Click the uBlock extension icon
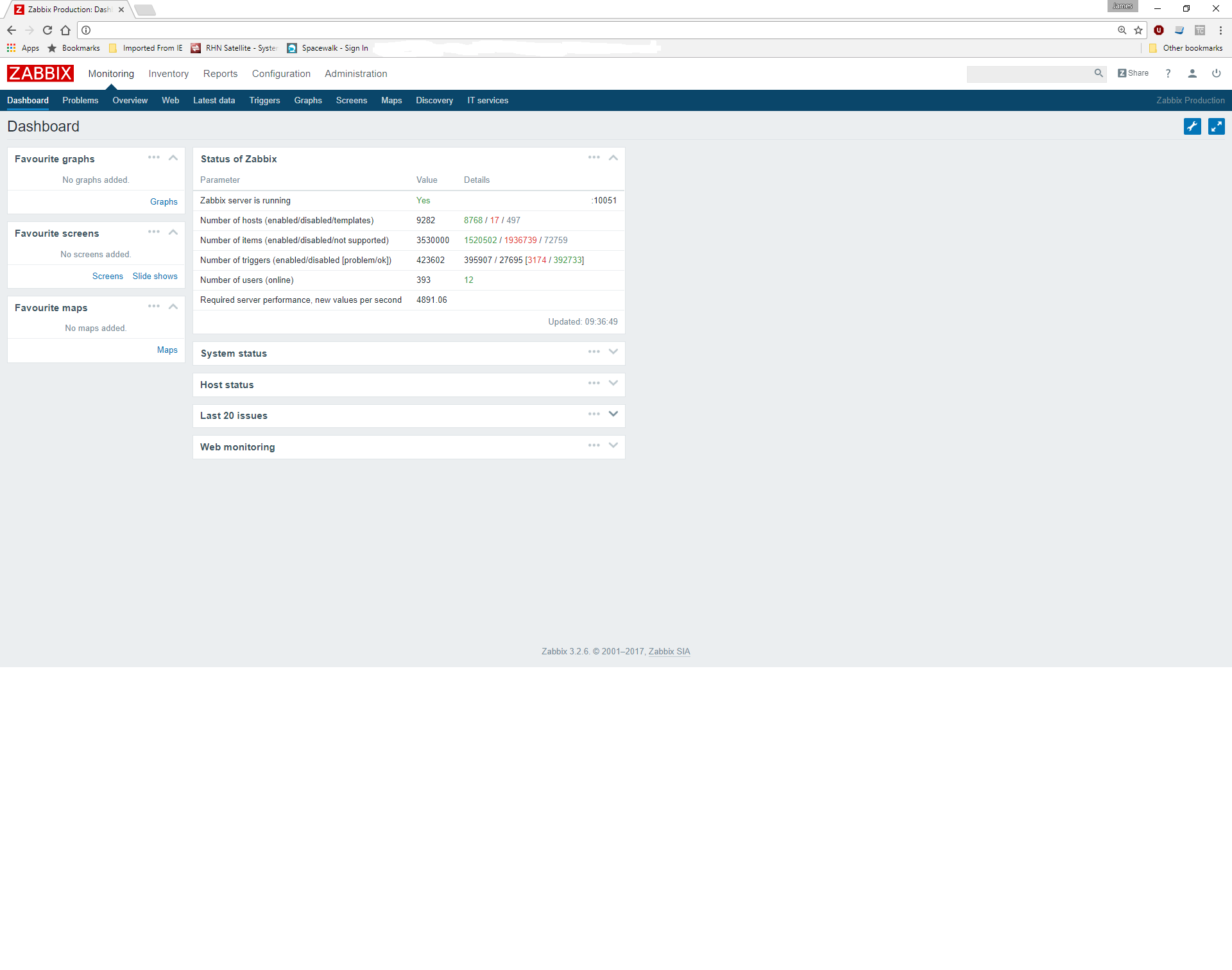Image resolution: width=1232 pixels, height=970 pixels. (1159, 30)
